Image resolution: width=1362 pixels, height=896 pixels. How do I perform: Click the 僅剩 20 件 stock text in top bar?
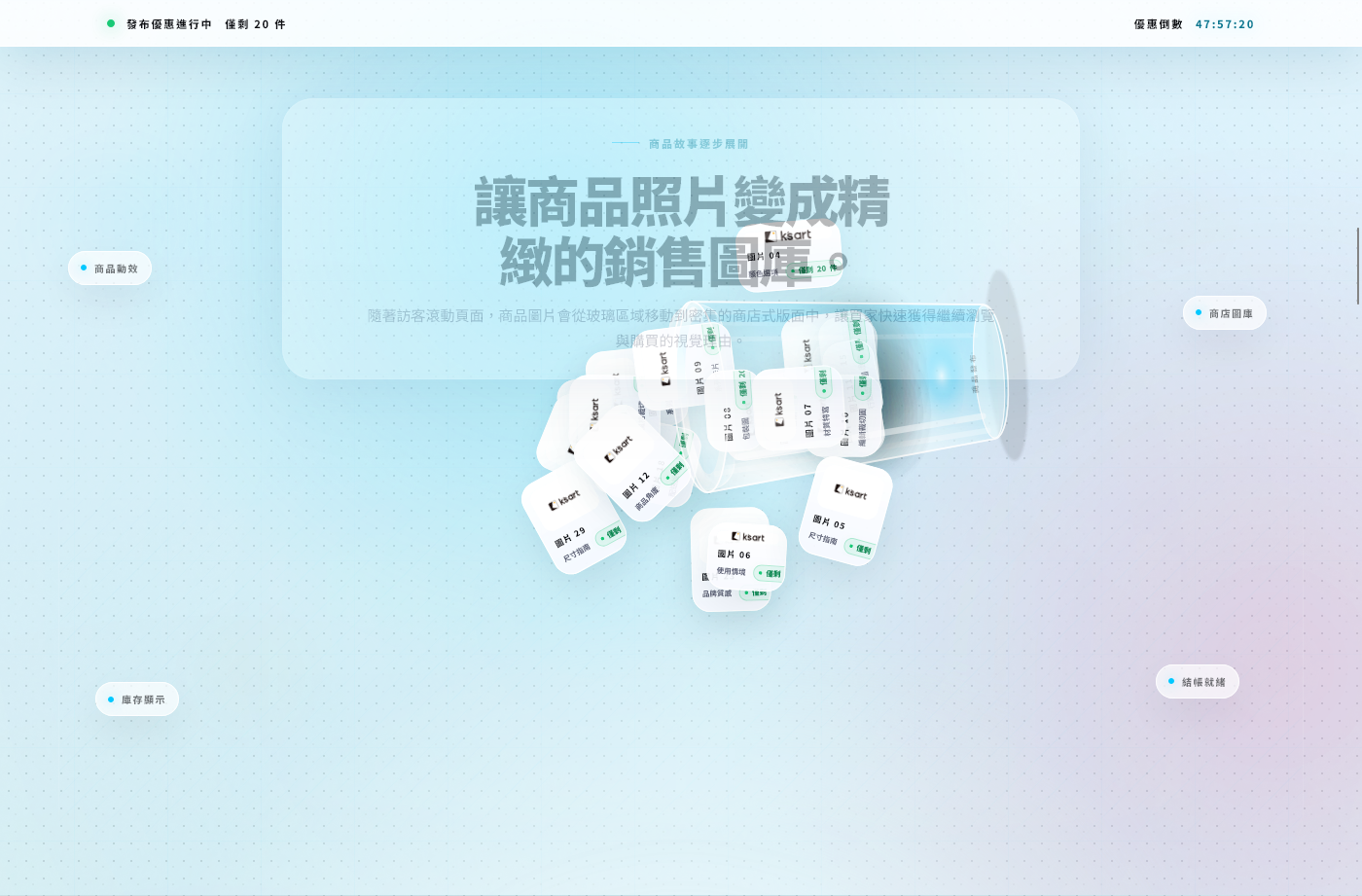coord(256,24)
